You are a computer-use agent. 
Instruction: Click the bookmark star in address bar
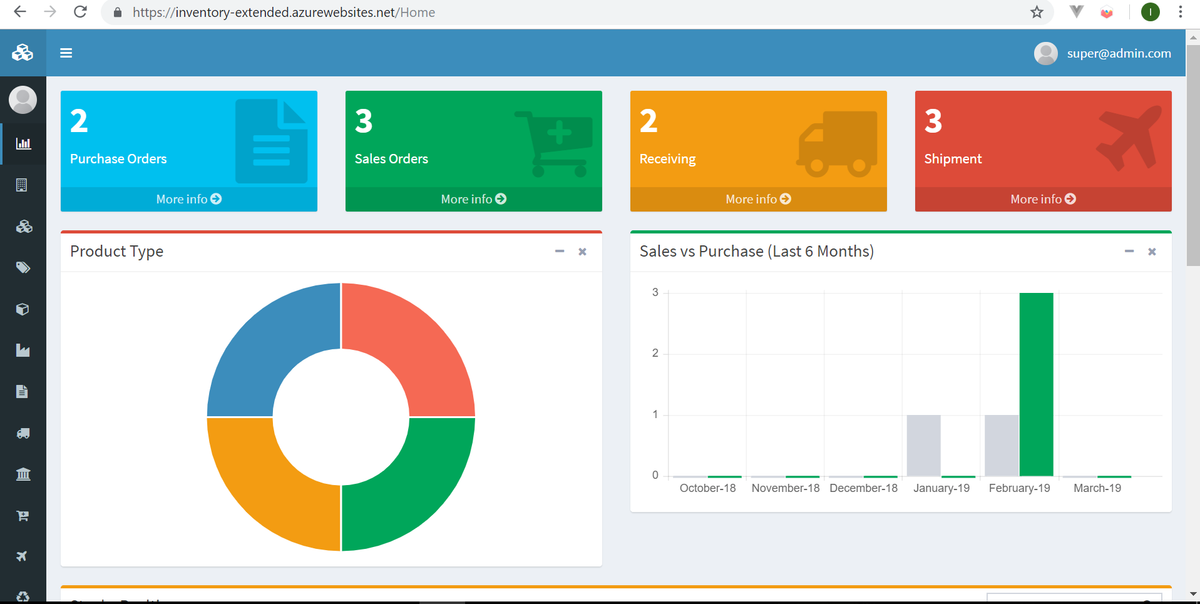tap(1037, 12)
